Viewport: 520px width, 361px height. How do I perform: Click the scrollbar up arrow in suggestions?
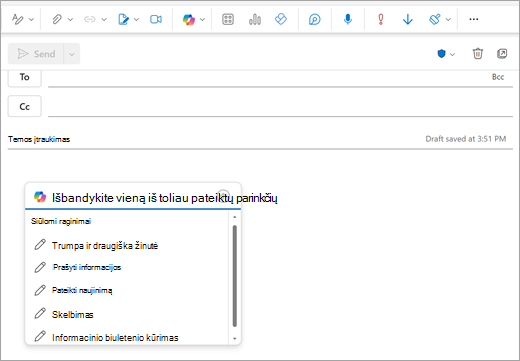tap(235, 217)
